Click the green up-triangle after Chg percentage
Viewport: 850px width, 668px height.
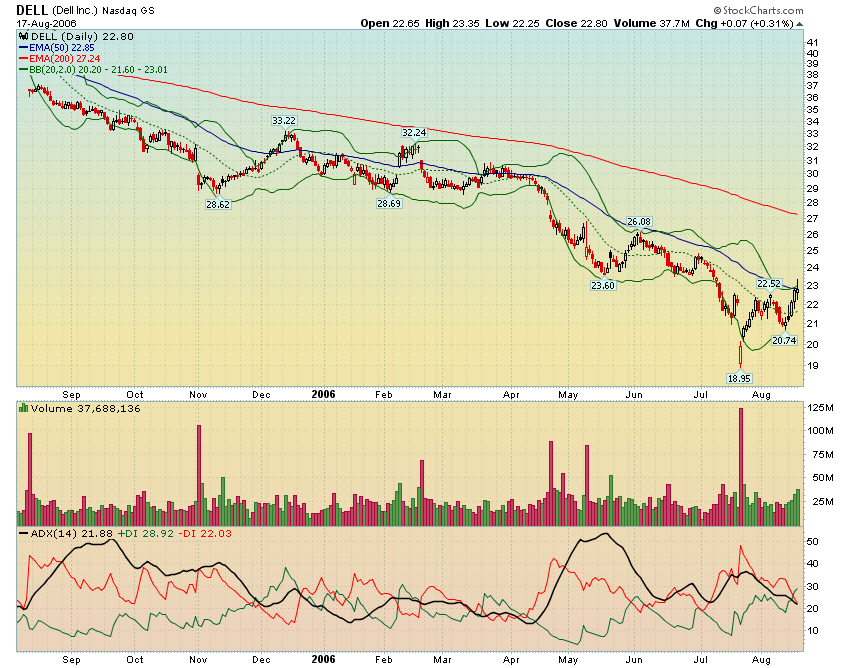[x=800, y=24]
